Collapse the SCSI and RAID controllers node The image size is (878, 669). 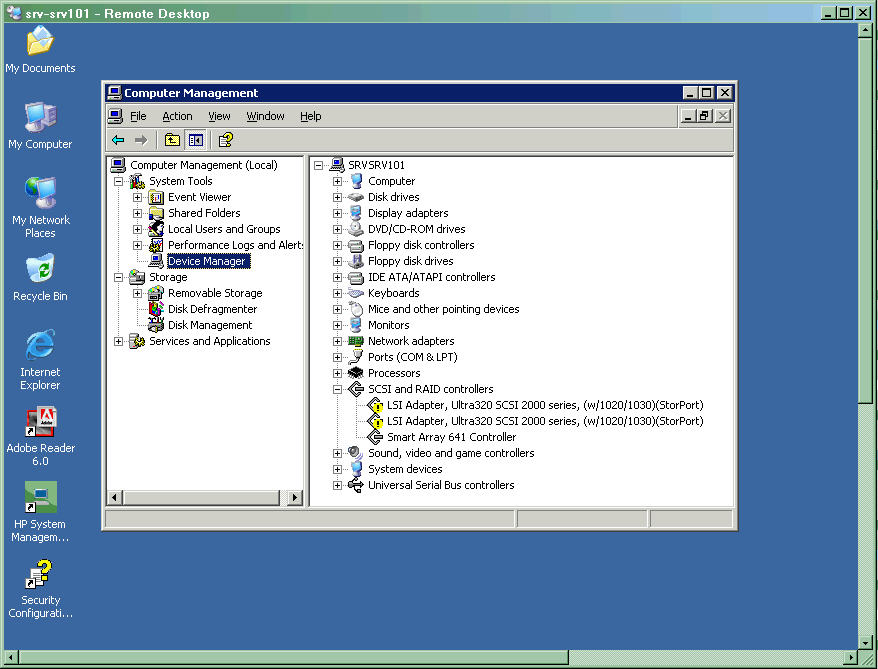point(338,389)
